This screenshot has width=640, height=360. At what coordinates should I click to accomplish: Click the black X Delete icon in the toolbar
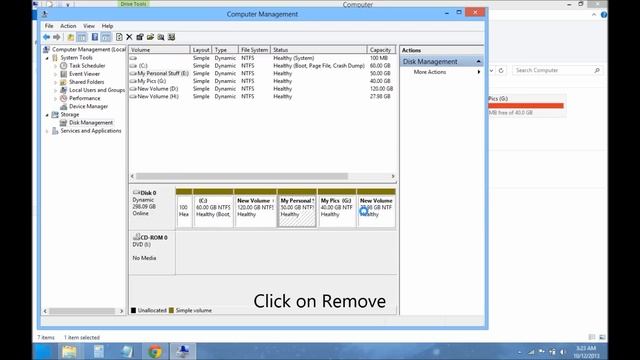(x=129, y=37)
